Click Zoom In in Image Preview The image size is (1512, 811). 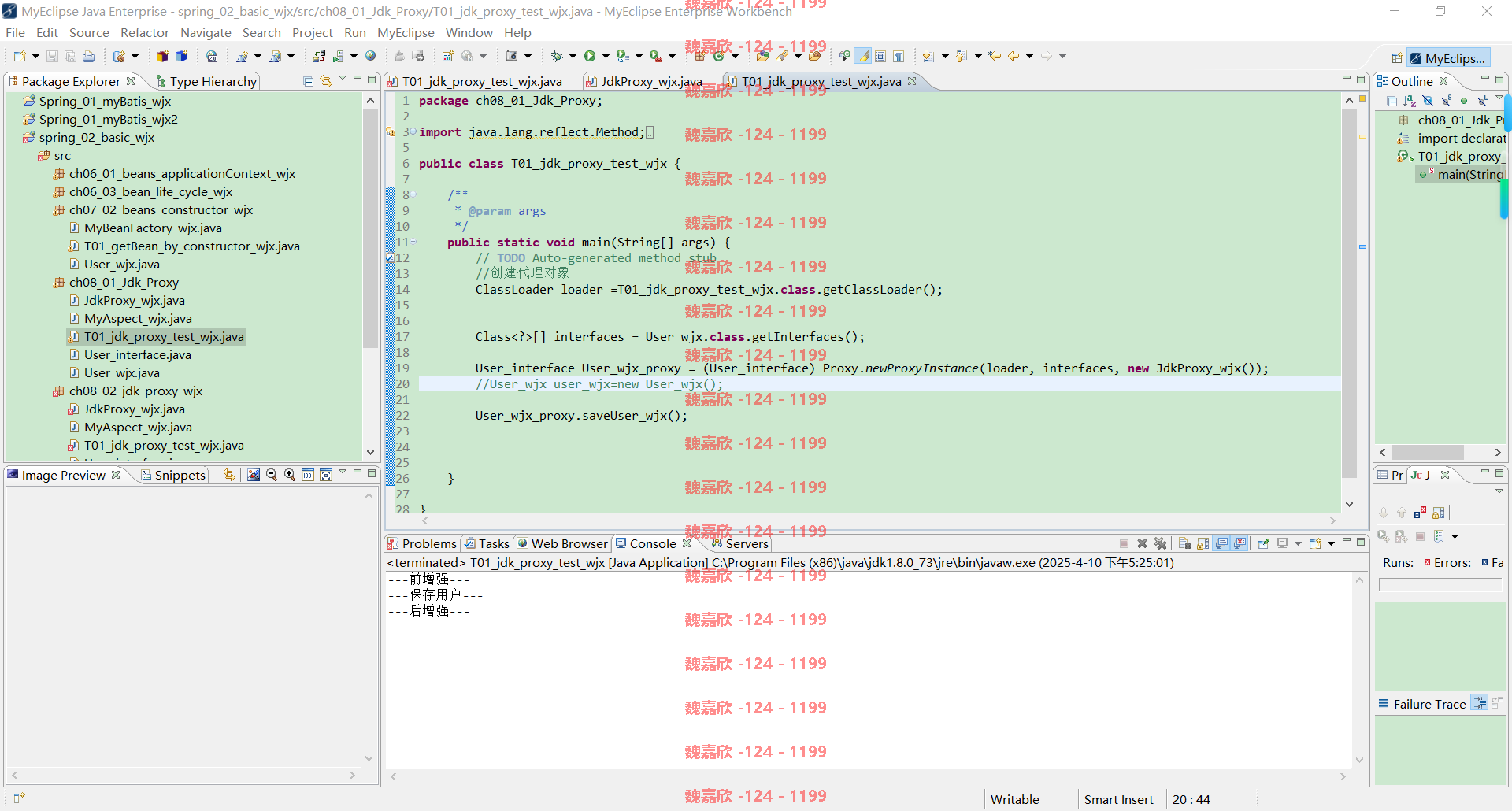click(290, 475)
